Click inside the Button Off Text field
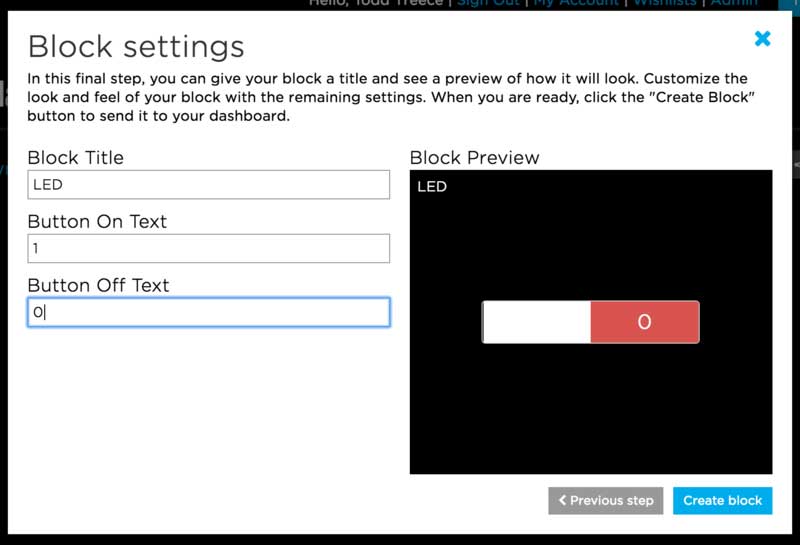Image resolution: width=800 pixels, height=545 pixels. tap(208, 312)
